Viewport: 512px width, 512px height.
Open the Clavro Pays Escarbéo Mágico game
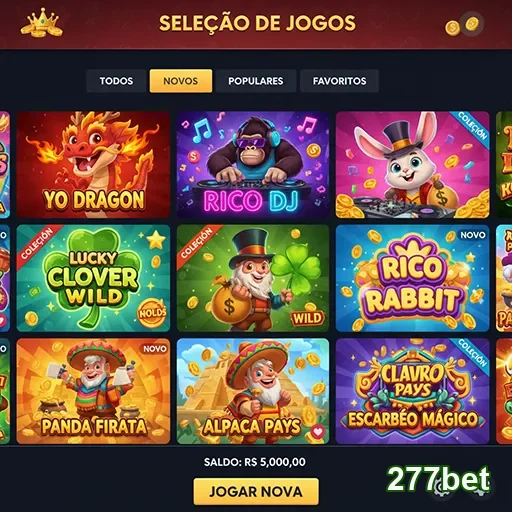pos(413,391)
